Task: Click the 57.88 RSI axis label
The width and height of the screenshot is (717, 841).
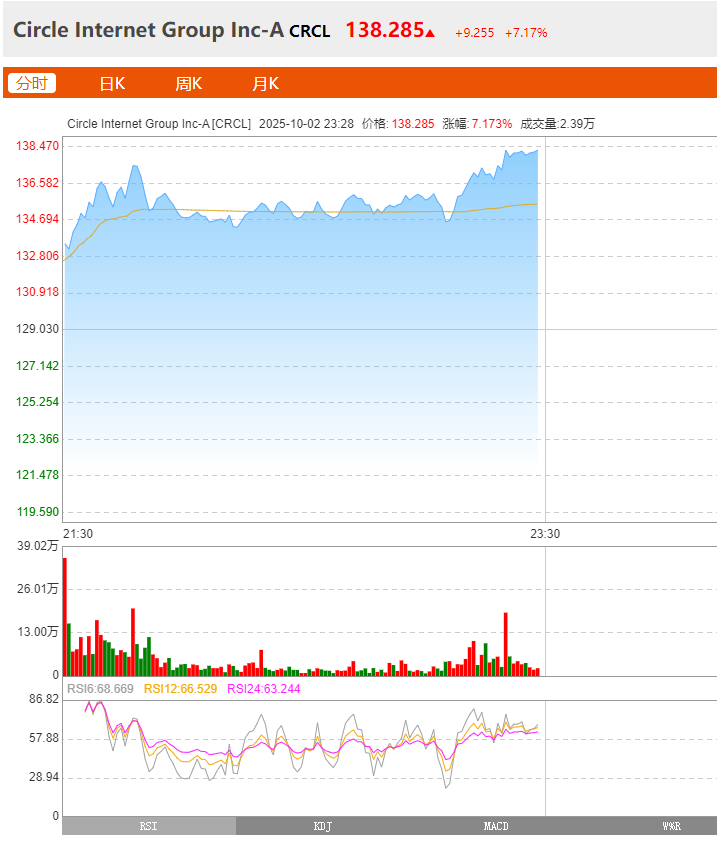Action: click(44, 739)
